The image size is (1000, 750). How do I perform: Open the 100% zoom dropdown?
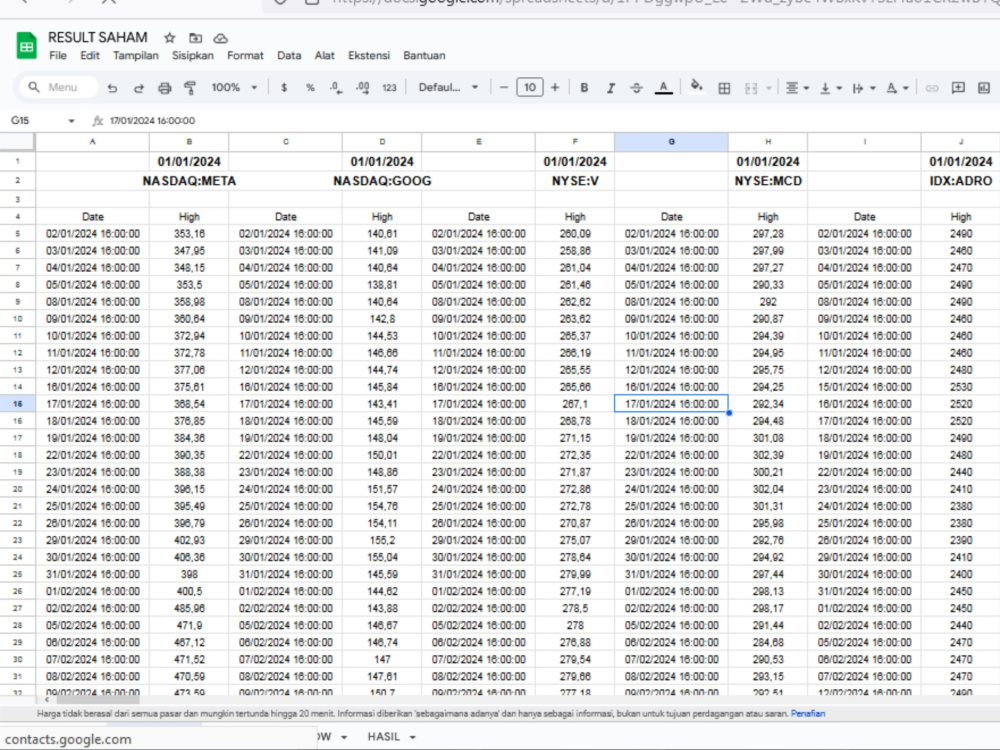(x=234, y=87)
